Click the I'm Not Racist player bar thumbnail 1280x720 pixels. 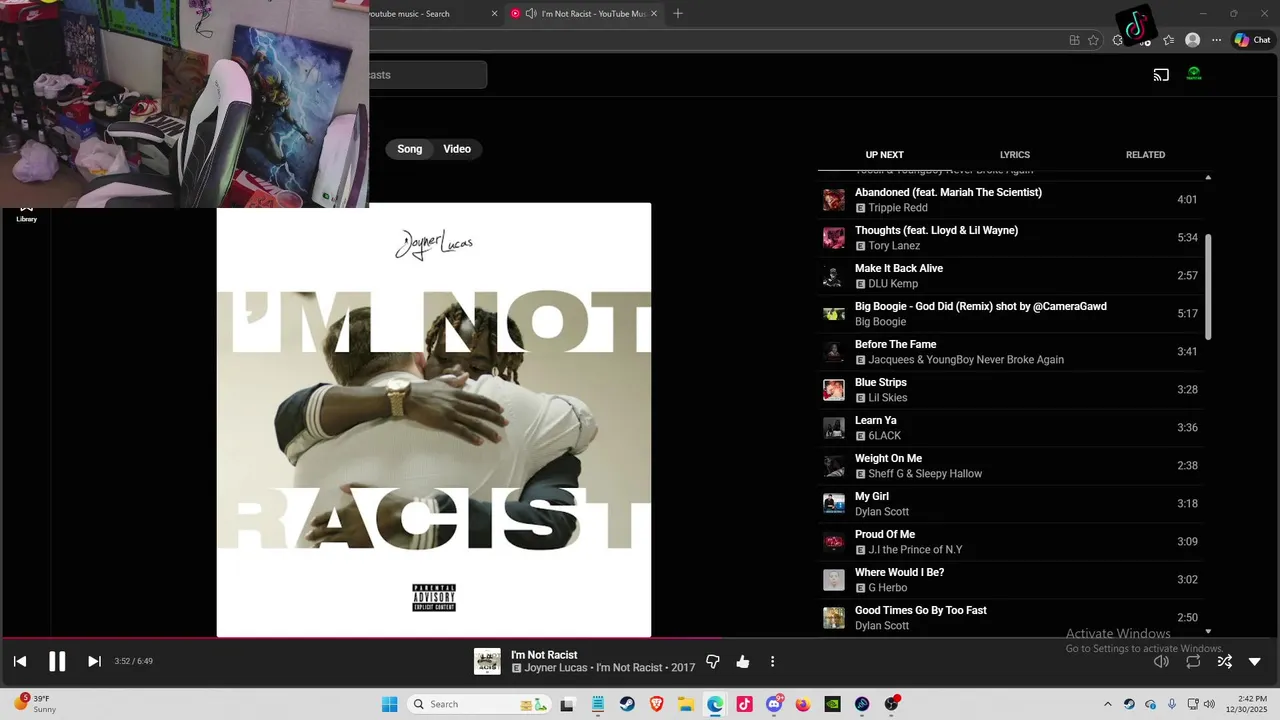click(487, 661)
